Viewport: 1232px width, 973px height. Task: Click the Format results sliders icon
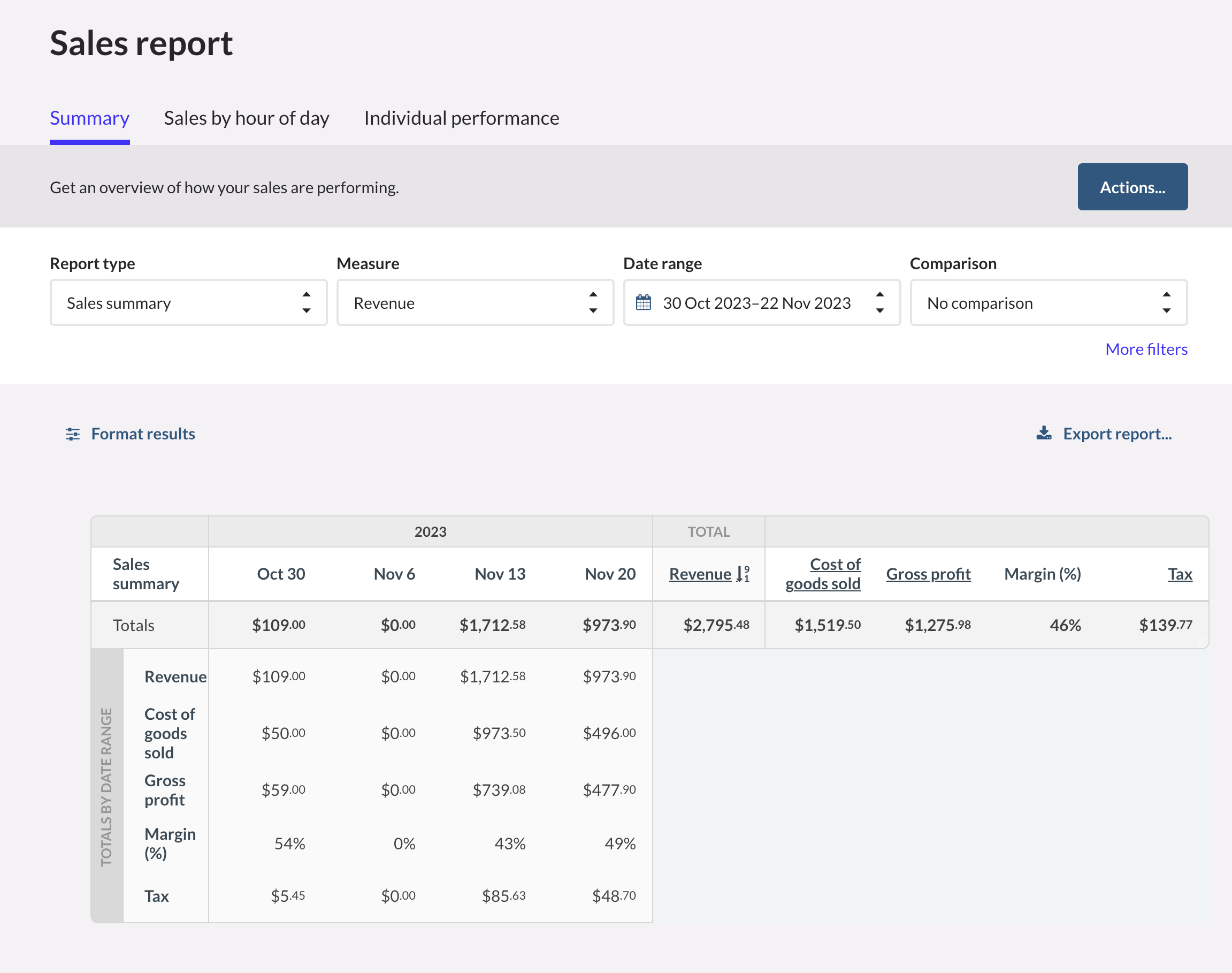[72, 434]
